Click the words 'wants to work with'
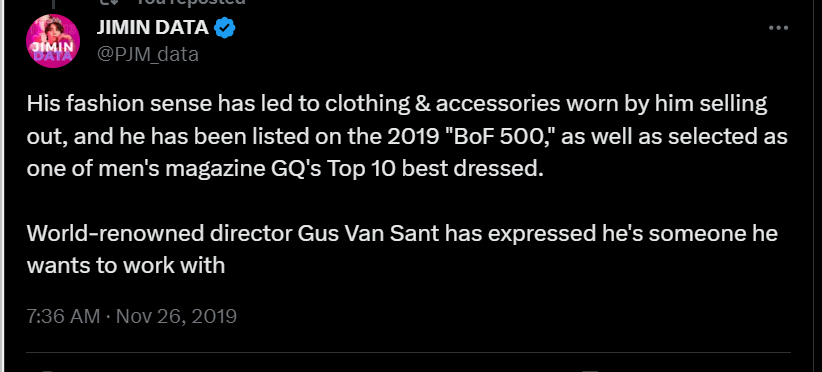Screen dimensions: 822x372 click(126, 266)
